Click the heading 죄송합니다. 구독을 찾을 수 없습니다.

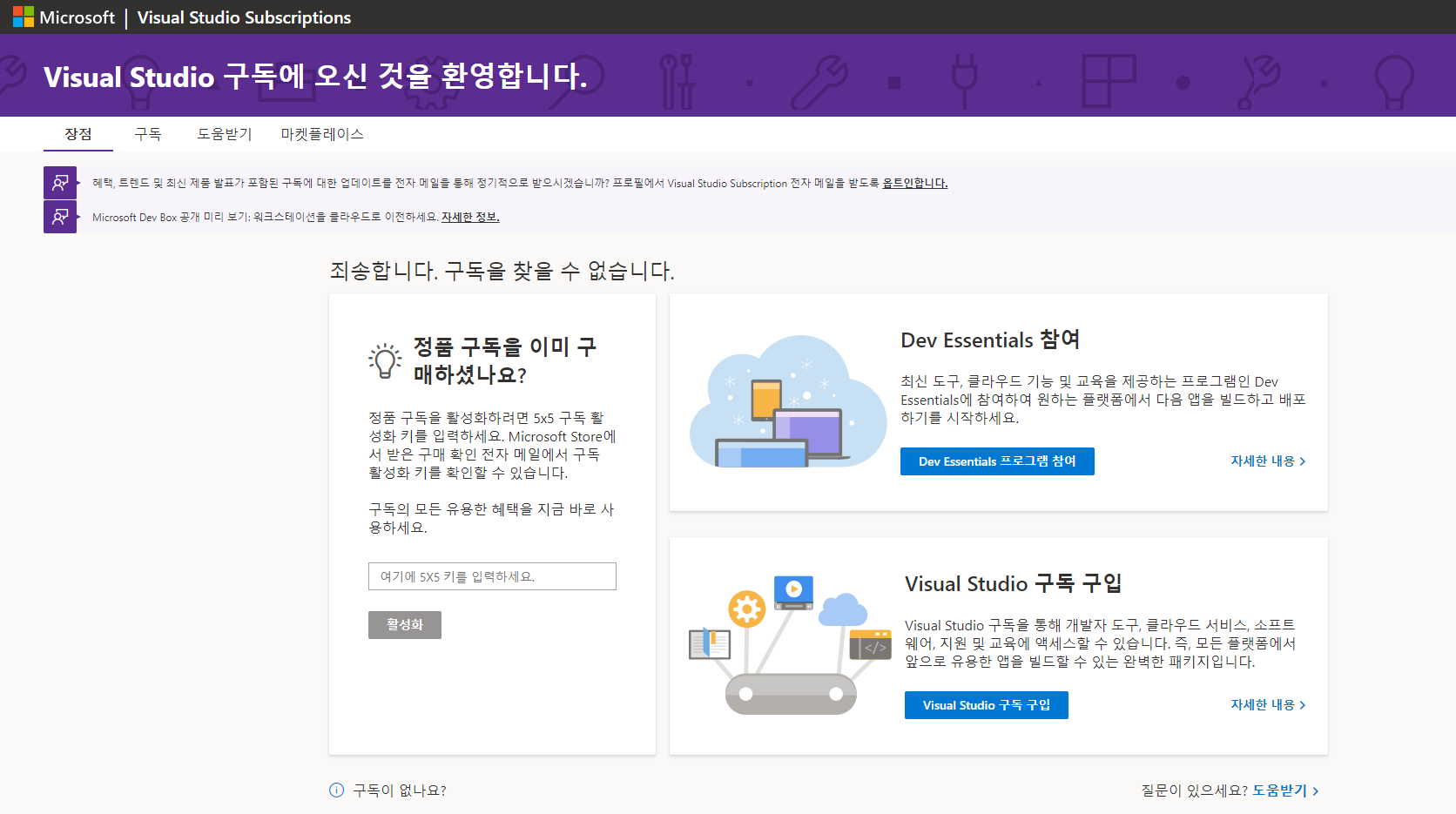pos(502,271)
